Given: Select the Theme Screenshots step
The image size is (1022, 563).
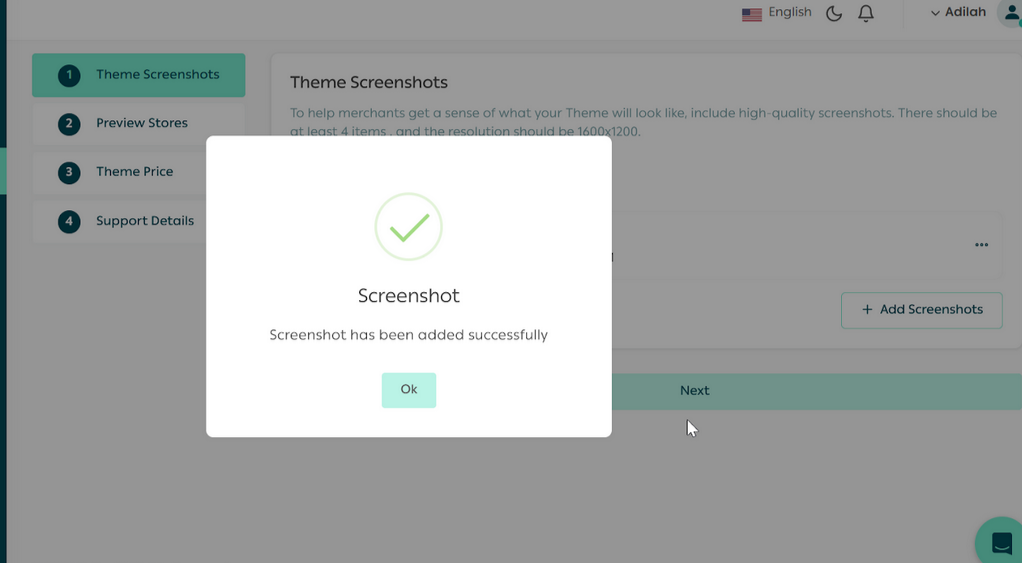Looking at the screenshot, I should [x=157, y=75].
